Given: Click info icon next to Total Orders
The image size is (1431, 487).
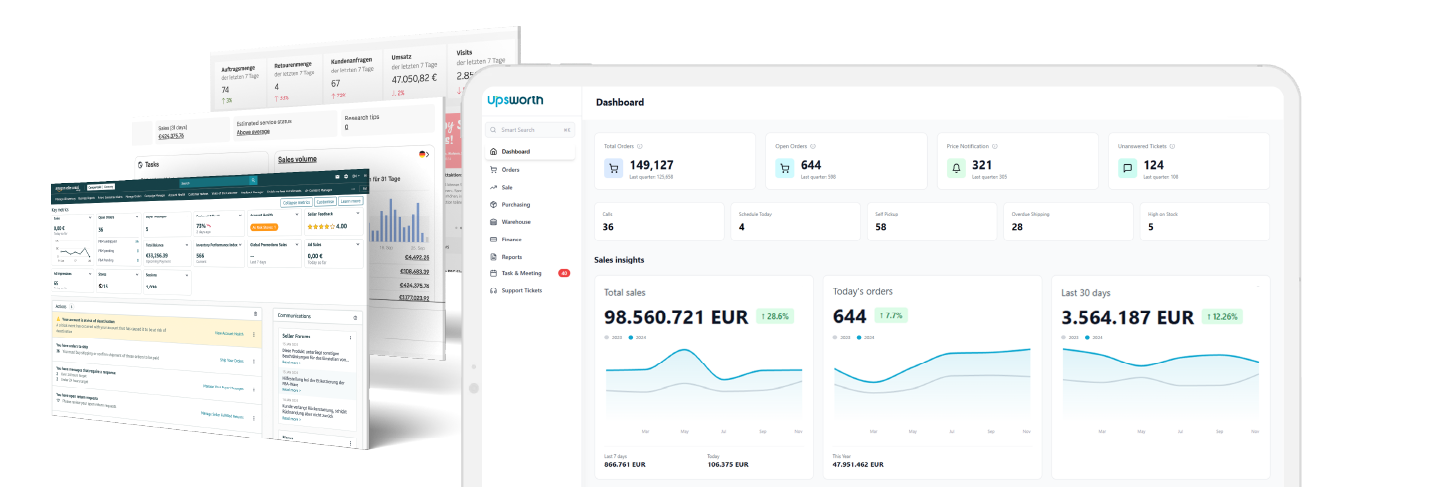Looking at the screenshot, I should (640, 146).
